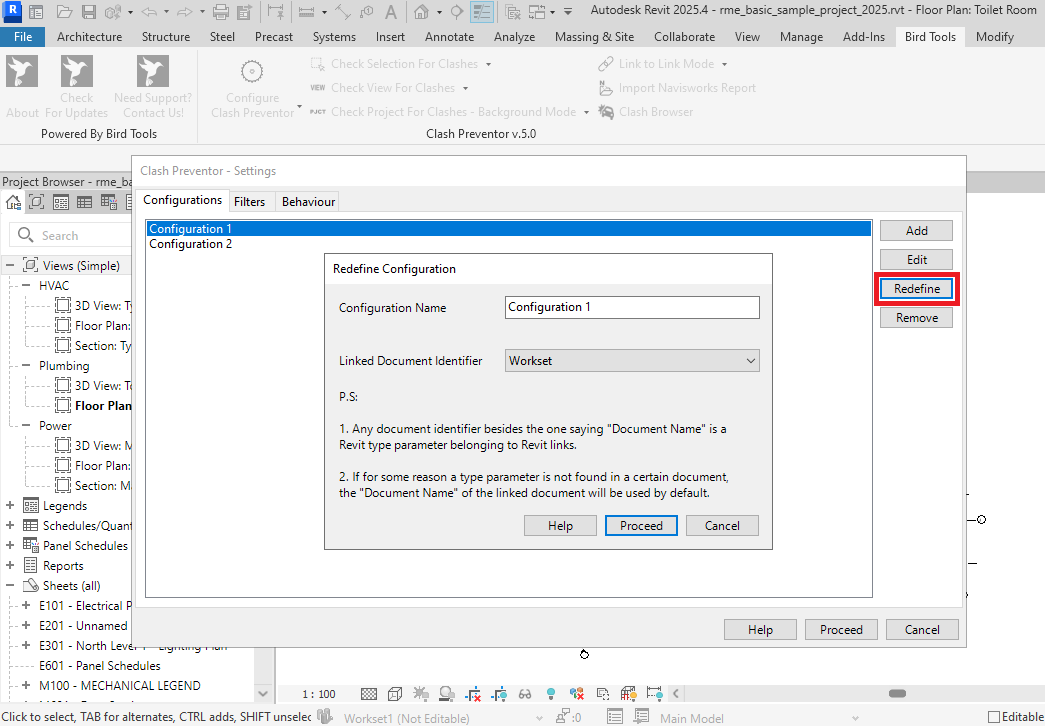Click the Configure Clash Preventor gear icon

click(x=252, y=71)
